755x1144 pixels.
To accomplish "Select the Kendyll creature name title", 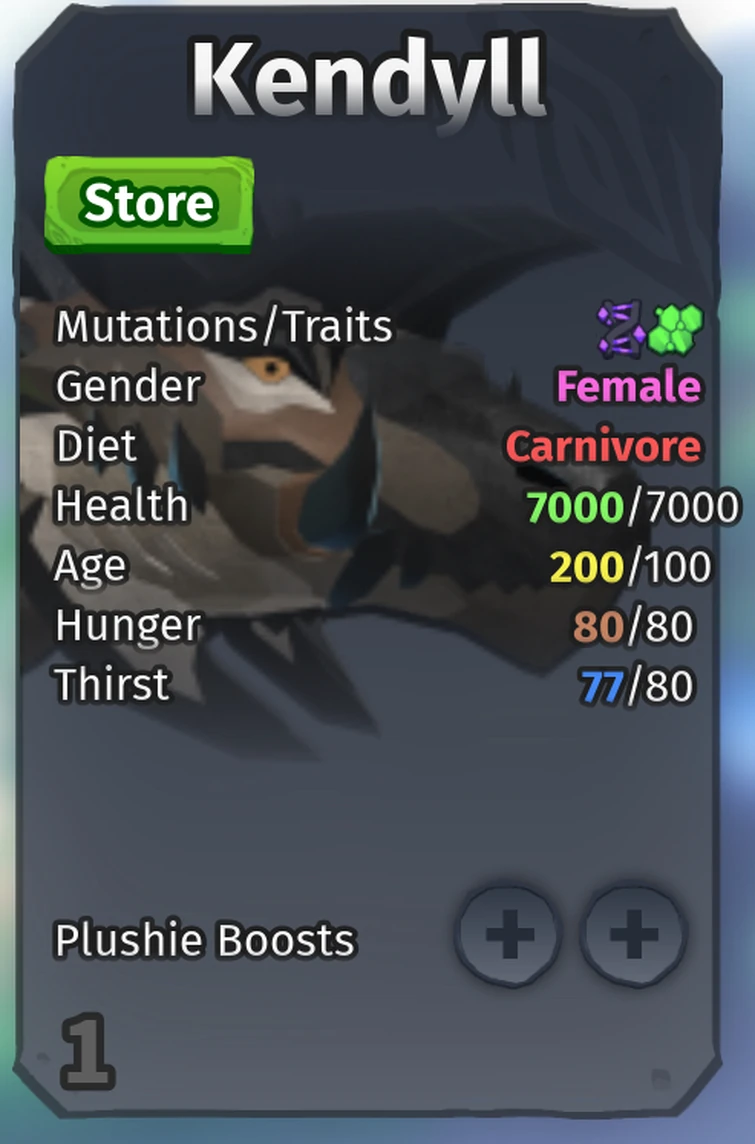I will (x=368, y=79).
